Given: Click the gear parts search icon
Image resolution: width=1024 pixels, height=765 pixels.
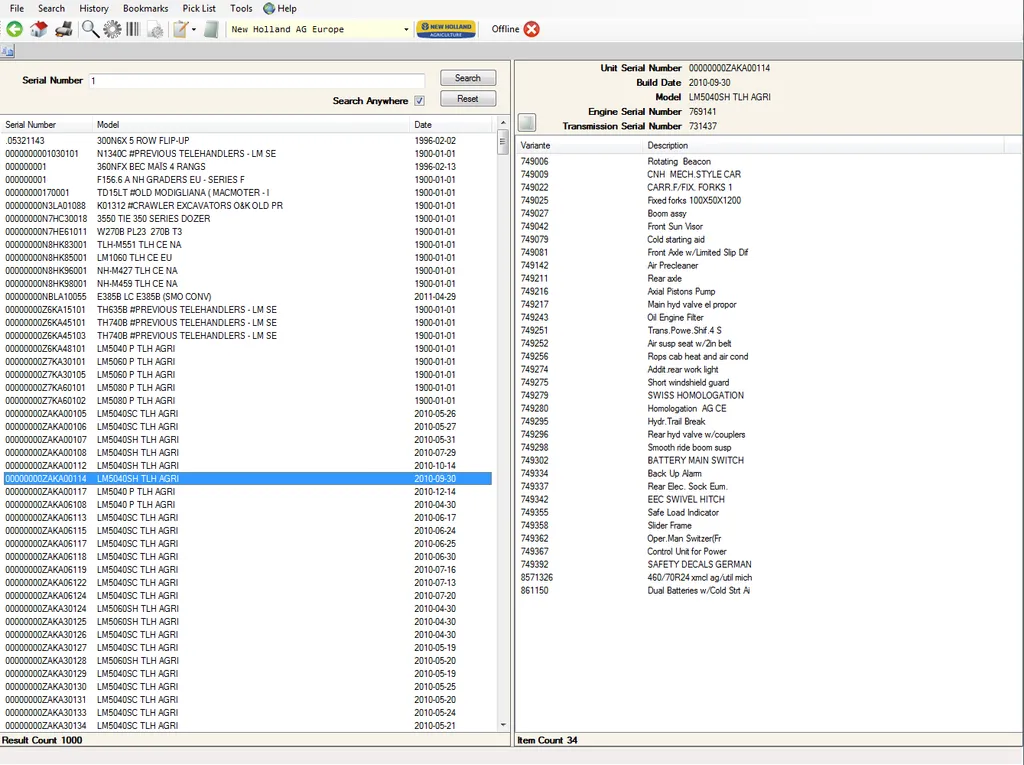Looking at the screenshot, I should pyautogui.click(x=112, y=29).
